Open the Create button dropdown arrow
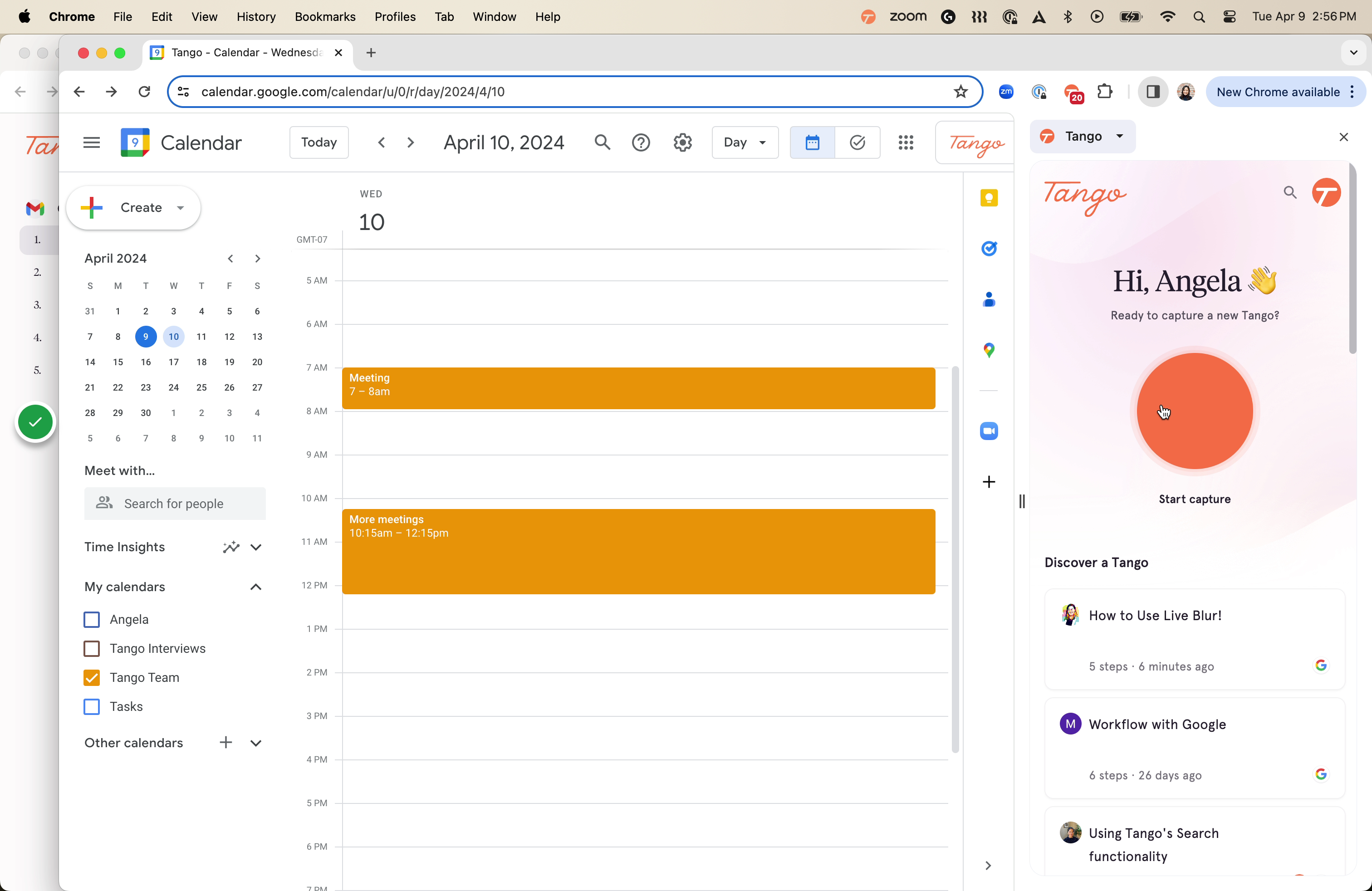The width and height of the screenshot is (1372, 891). [x=181, y=208]
